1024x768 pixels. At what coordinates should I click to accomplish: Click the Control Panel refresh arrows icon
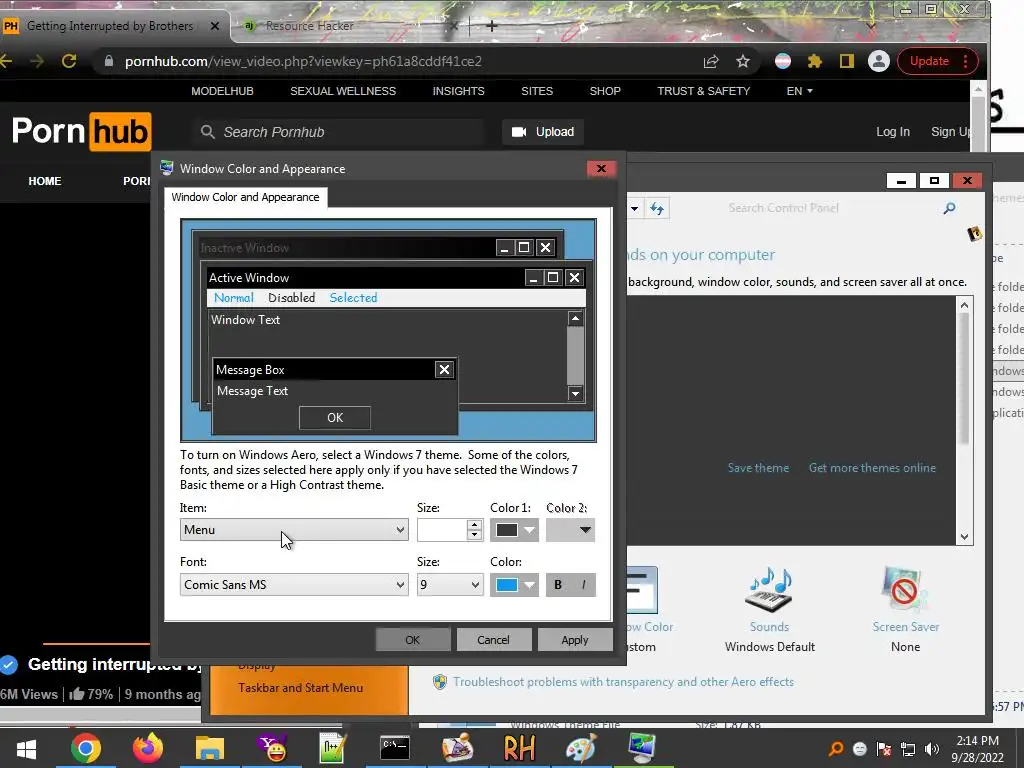click(657, 208)
